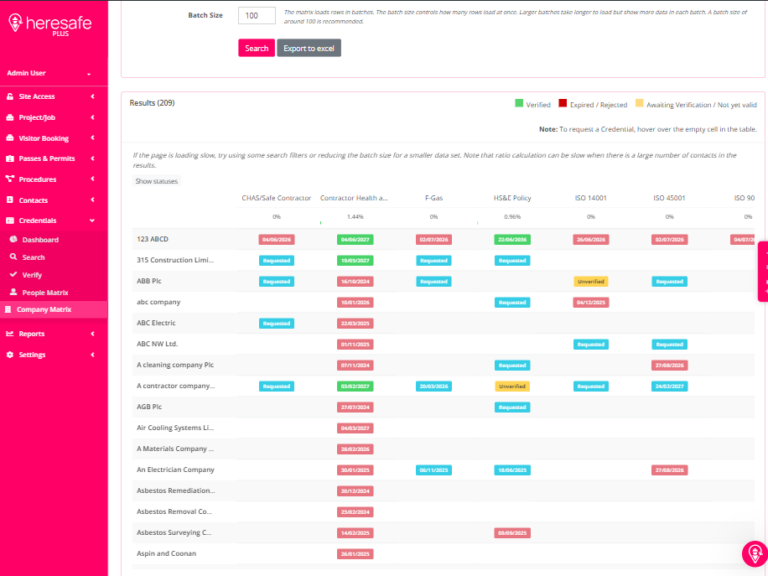The image size is (768, 576).
Task: Expand the Visitor Booking chevron
Action: pyautogui.click(x=93, y=138)
